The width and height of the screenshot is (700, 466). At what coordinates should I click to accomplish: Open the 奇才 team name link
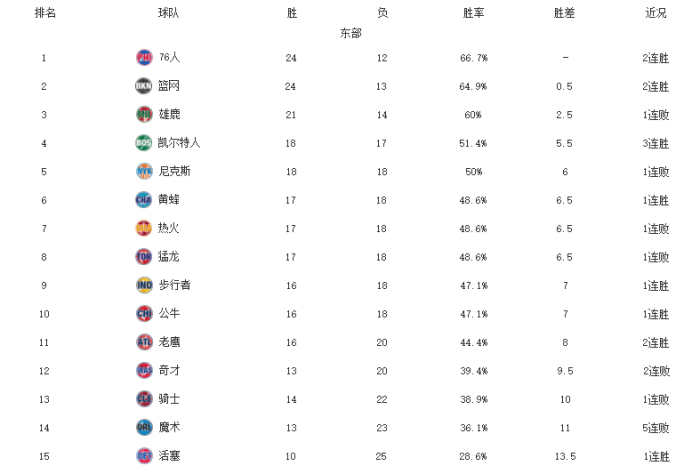169,370
